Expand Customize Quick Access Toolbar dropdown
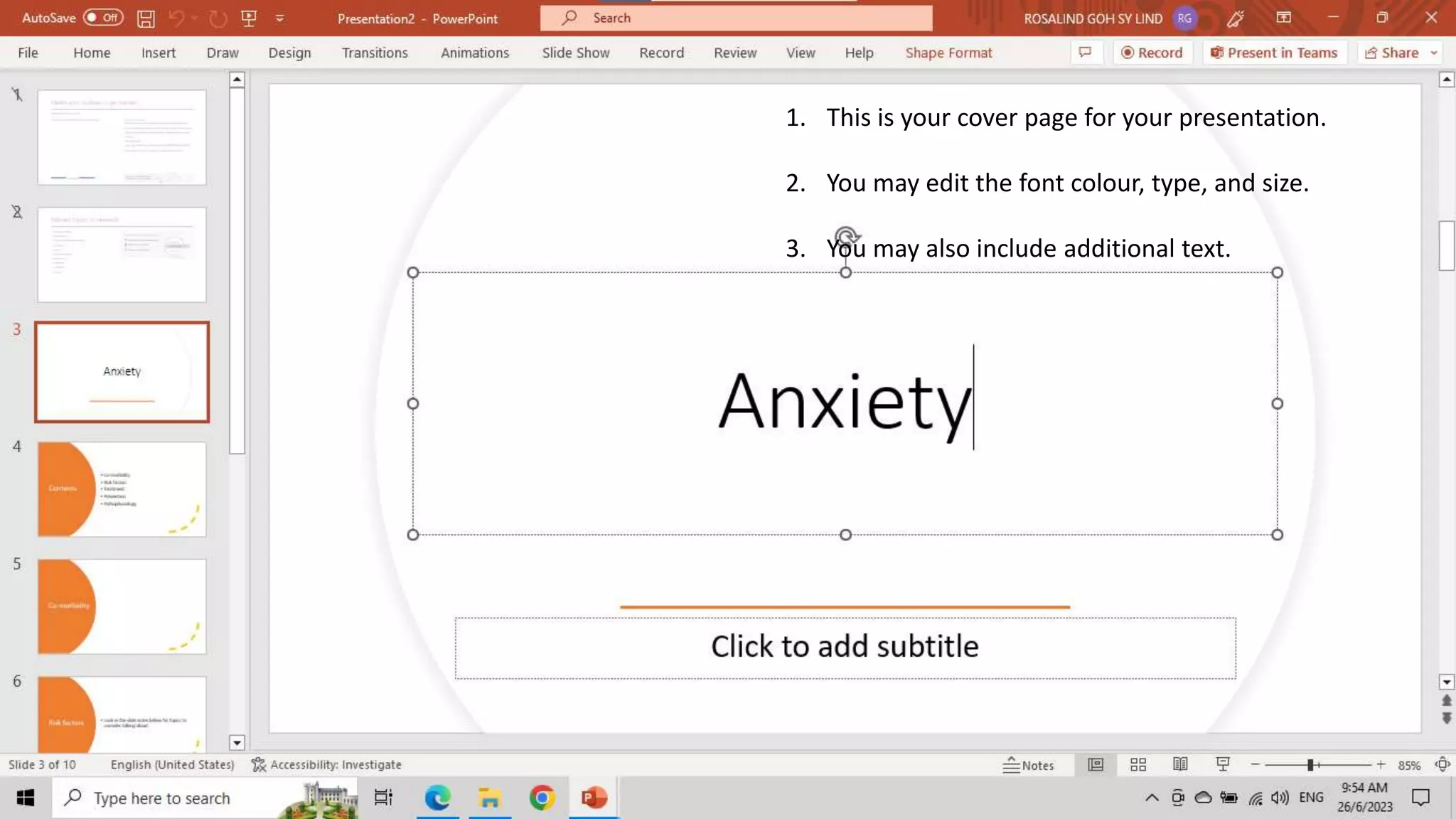The image size is (1456, 819). 280,18
